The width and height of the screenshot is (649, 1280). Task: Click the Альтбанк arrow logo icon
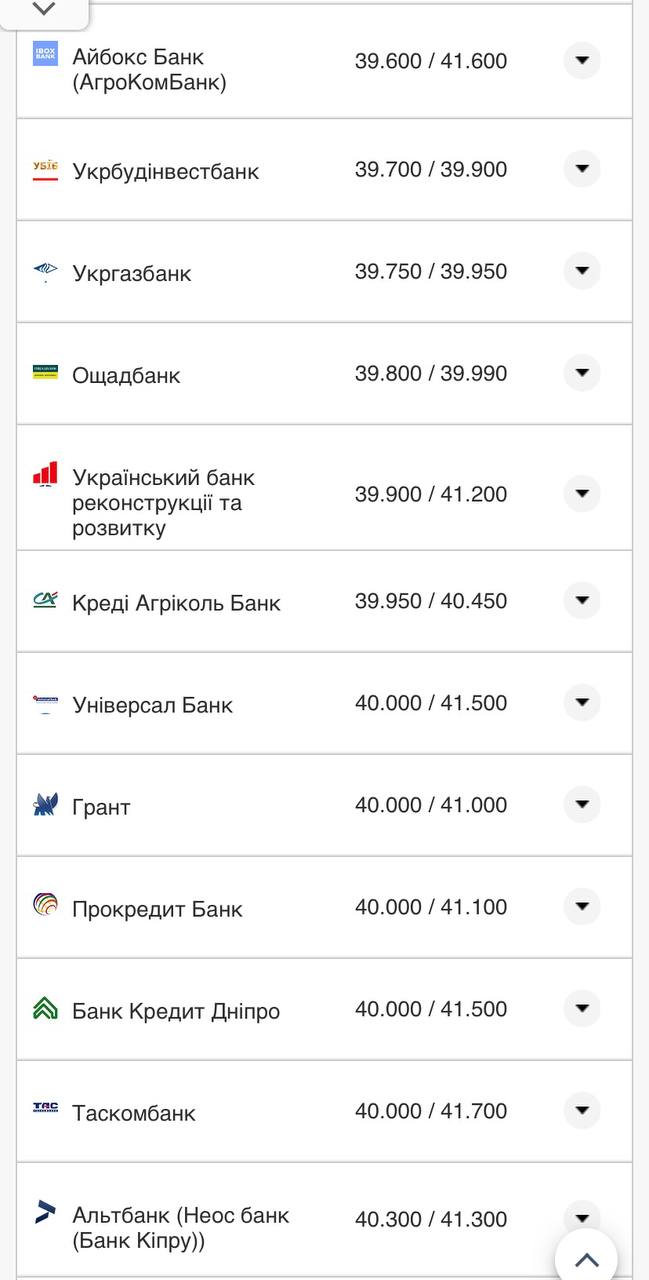click(44, 1214)
